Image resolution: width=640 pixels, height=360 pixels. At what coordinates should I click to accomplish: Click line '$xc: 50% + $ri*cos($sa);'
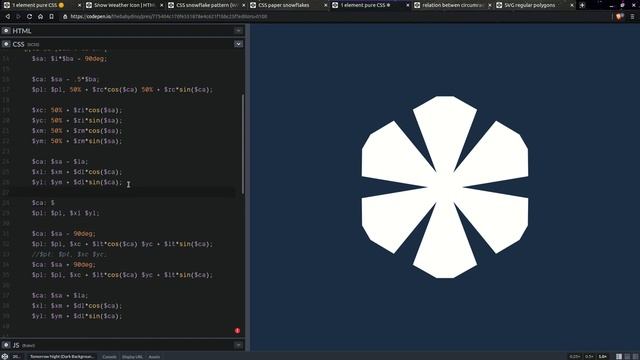point(77,110)
